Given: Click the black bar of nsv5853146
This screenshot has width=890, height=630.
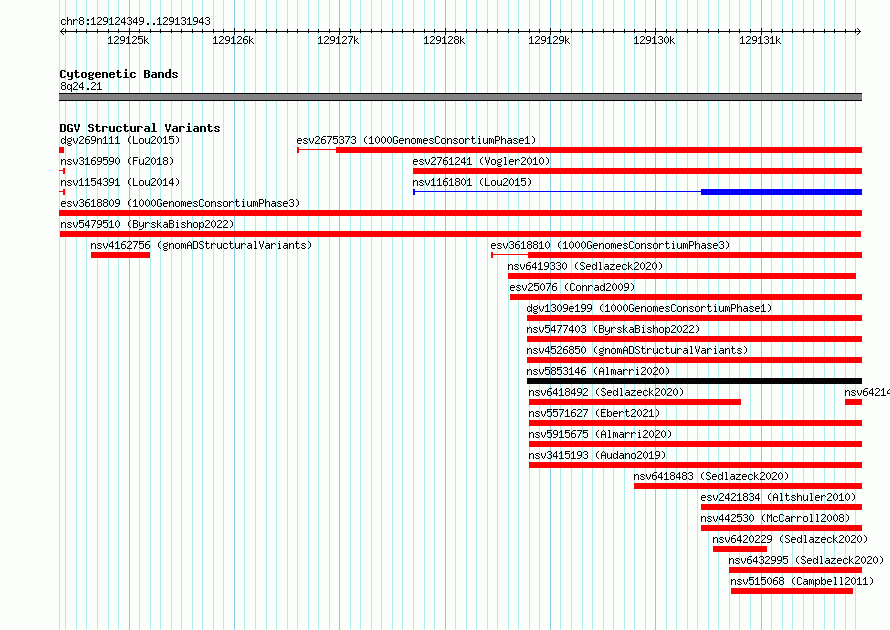Looking at the screenshot, I should [x=694, y=381].
